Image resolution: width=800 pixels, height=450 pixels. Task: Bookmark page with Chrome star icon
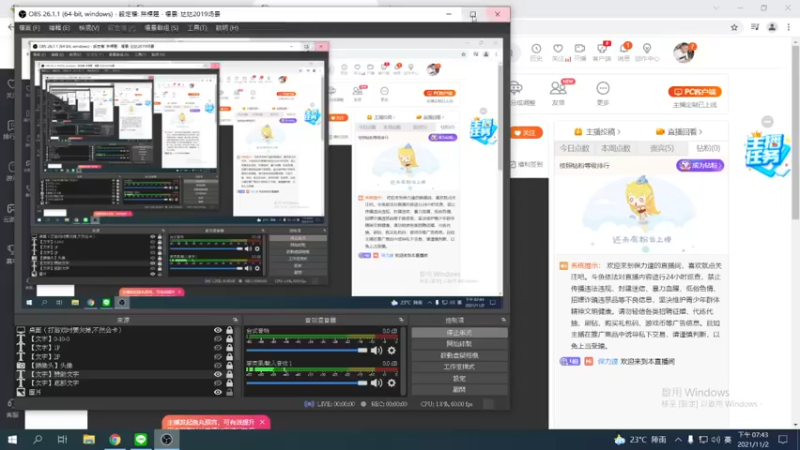coord(734,28)
